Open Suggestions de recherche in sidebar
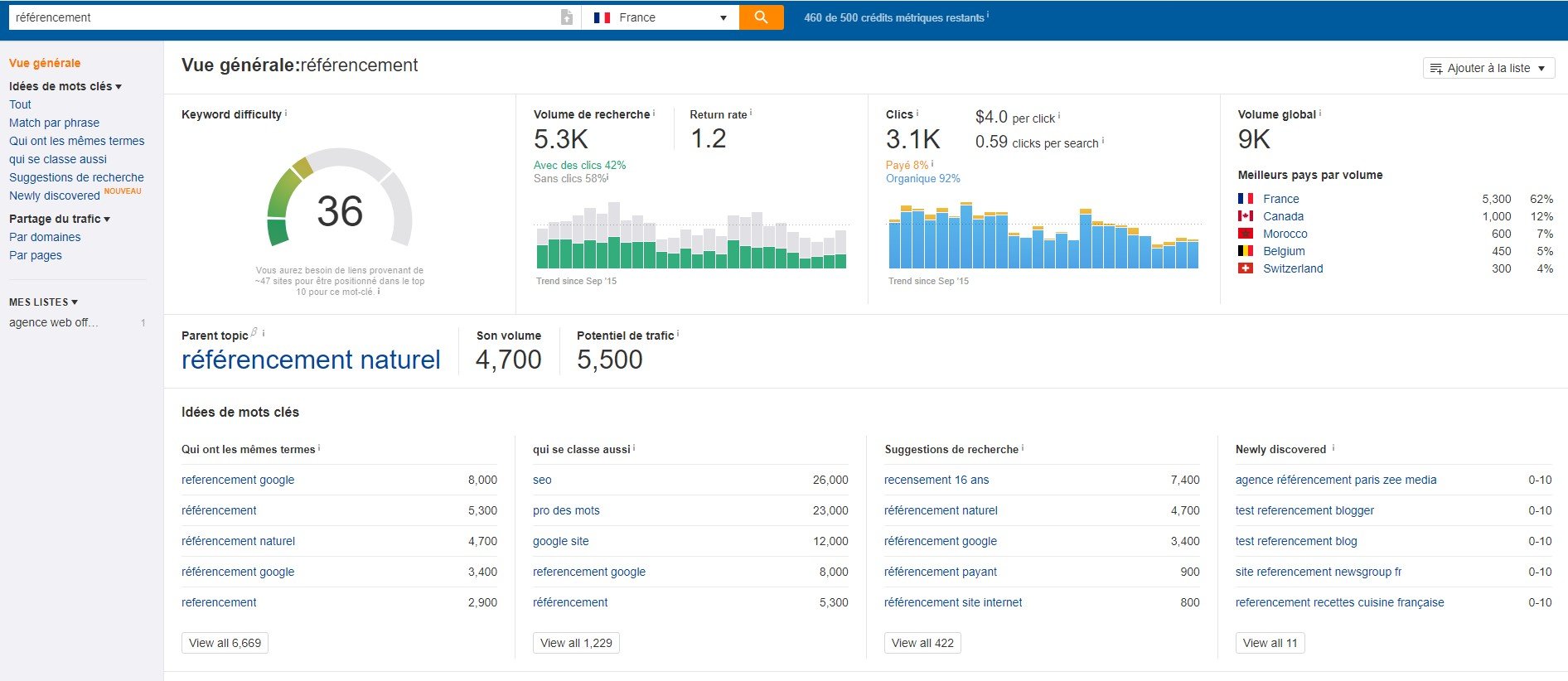The image size is (1568, 681). pos(76,177)
